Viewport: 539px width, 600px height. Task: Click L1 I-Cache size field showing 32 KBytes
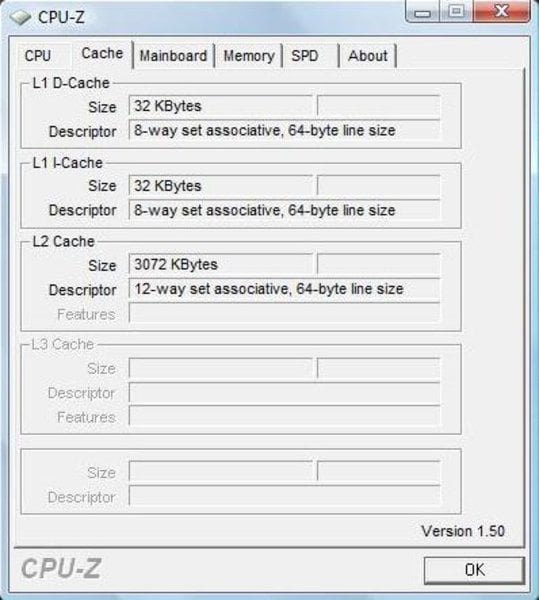click(x=220, y=186)
